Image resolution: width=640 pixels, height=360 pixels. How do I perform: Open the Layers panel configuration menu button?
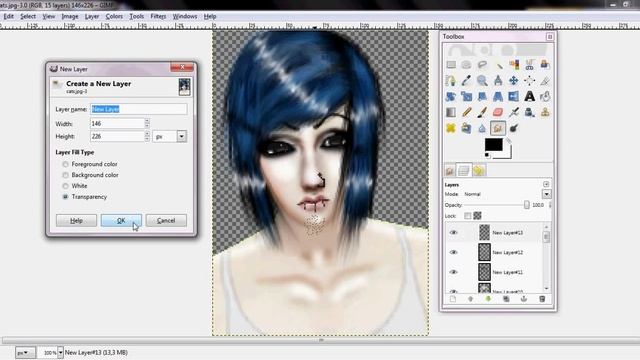pos(546,184)
